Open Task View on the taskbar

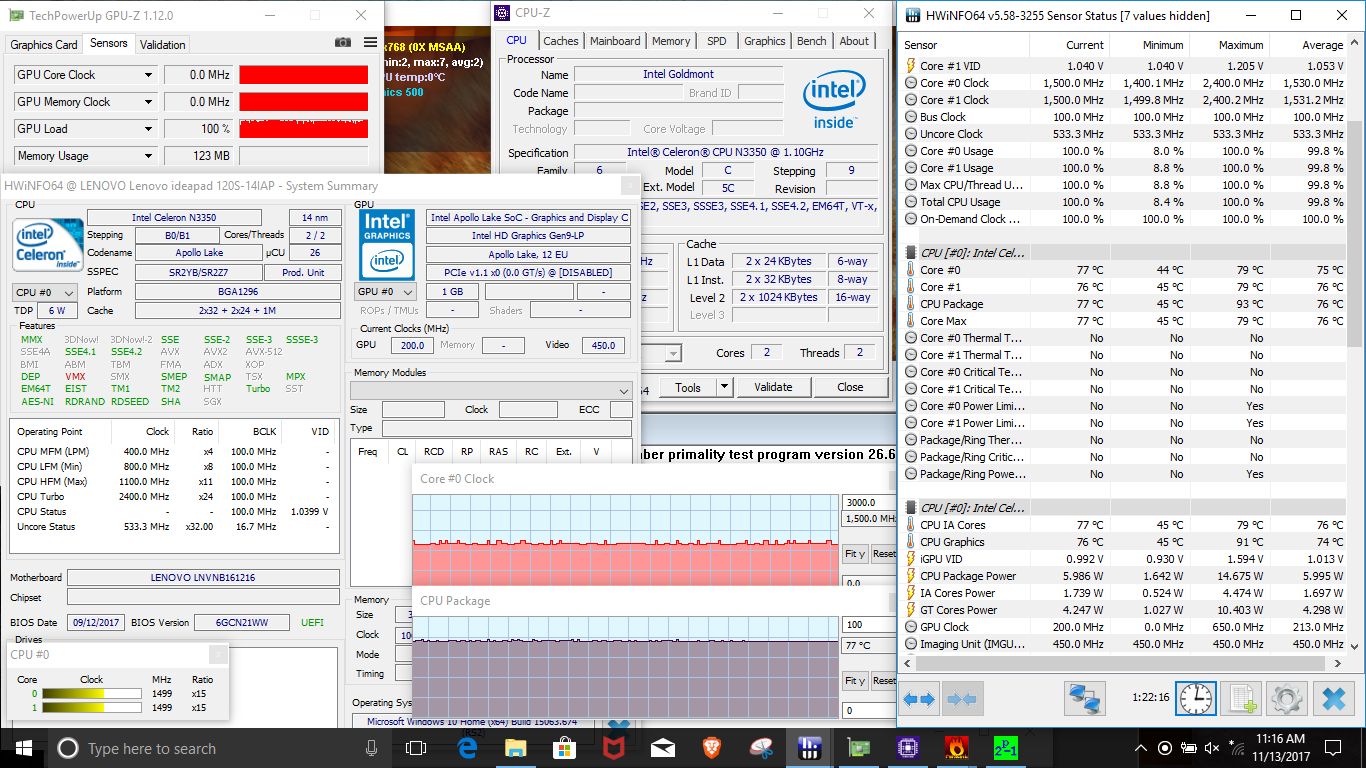[416, 748]
